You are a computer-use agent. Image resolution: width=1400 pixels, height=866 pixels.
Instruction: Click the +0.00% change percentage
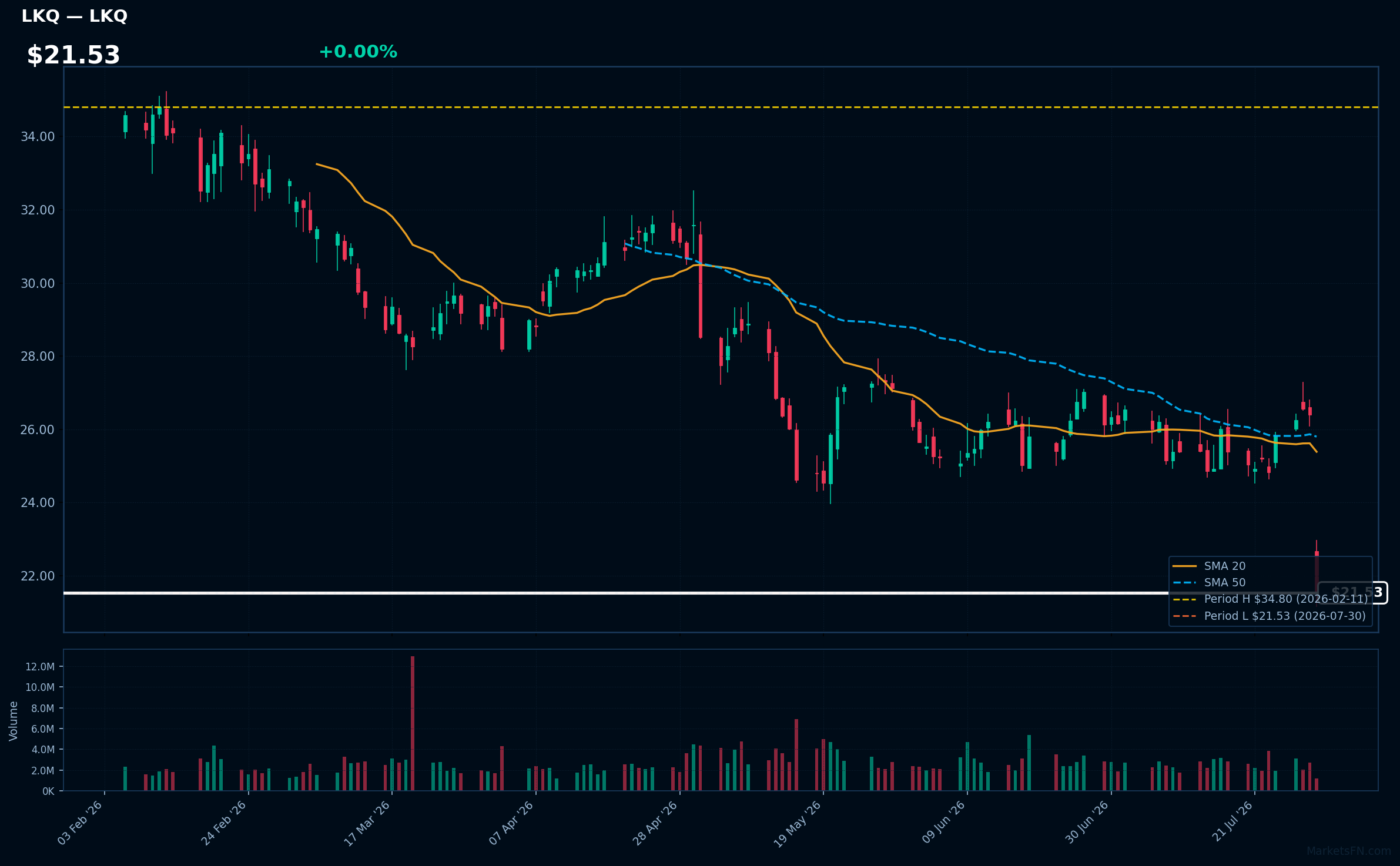pyautogui.click(x=358, y=52)
